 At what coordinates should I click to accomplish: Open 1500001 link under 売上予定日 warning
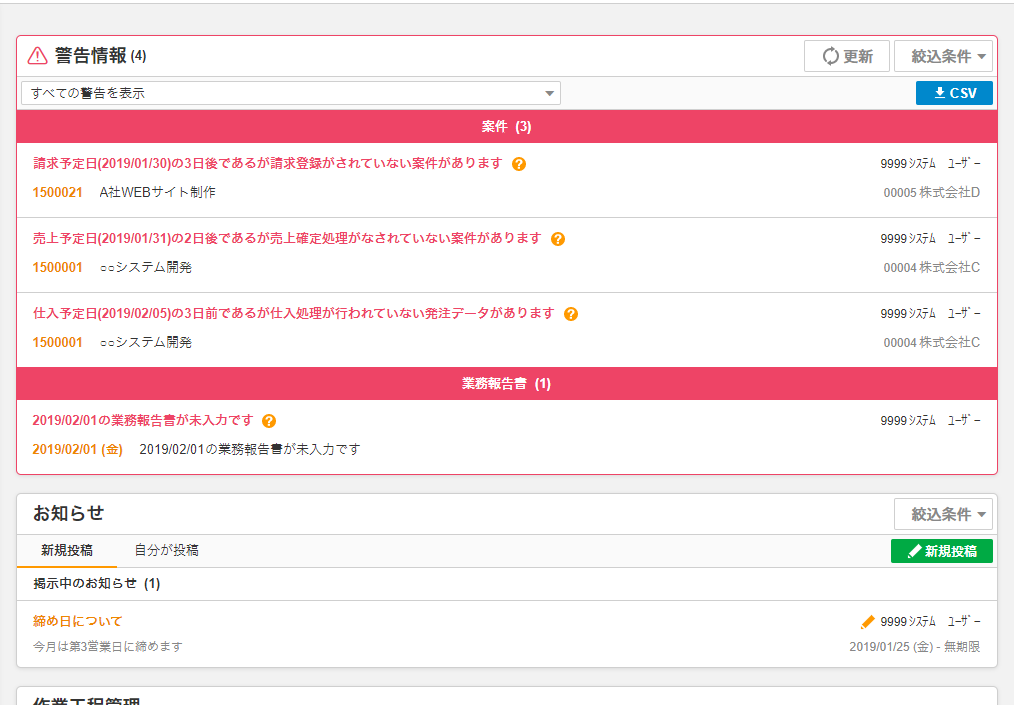[58, 267]
